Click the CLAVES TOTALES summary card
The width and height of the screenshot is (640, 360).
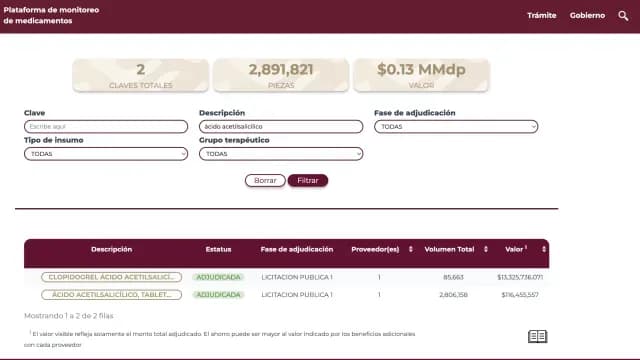pos(140,75)
